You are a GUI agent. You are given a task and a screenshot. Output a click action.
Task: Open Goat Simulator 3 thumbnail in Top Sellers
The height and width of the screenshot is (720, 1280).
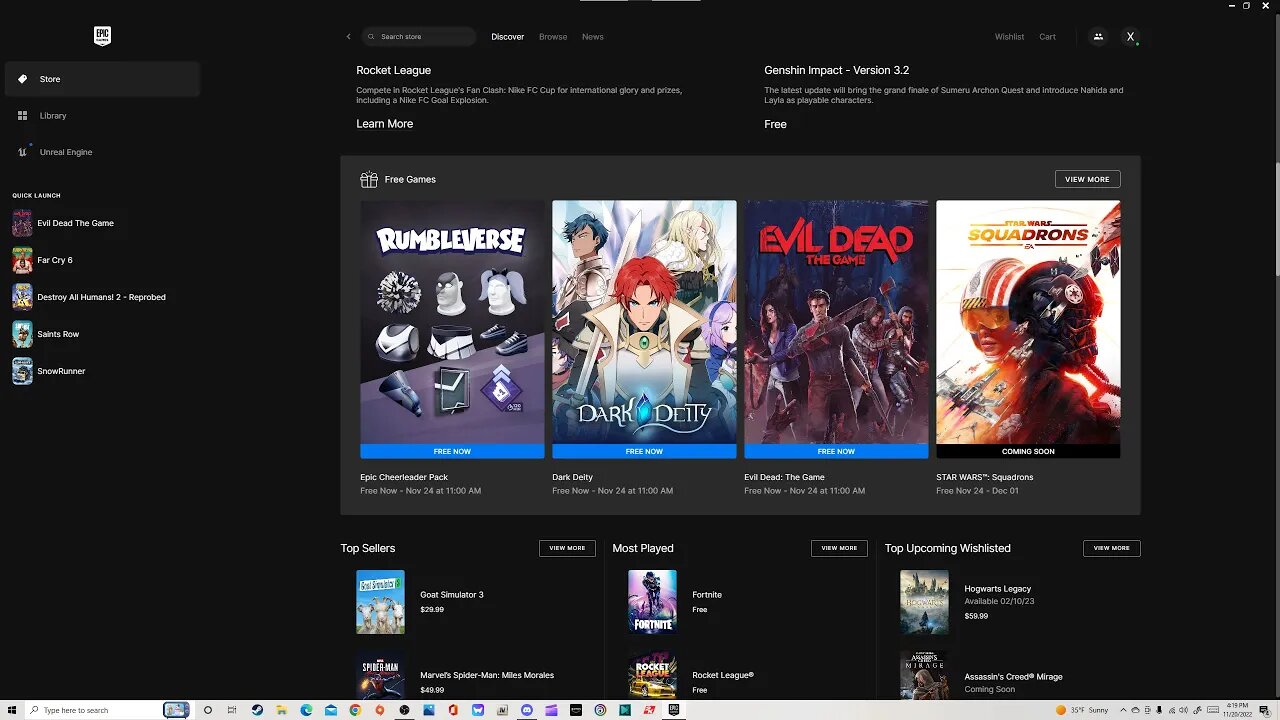point(380,602)
